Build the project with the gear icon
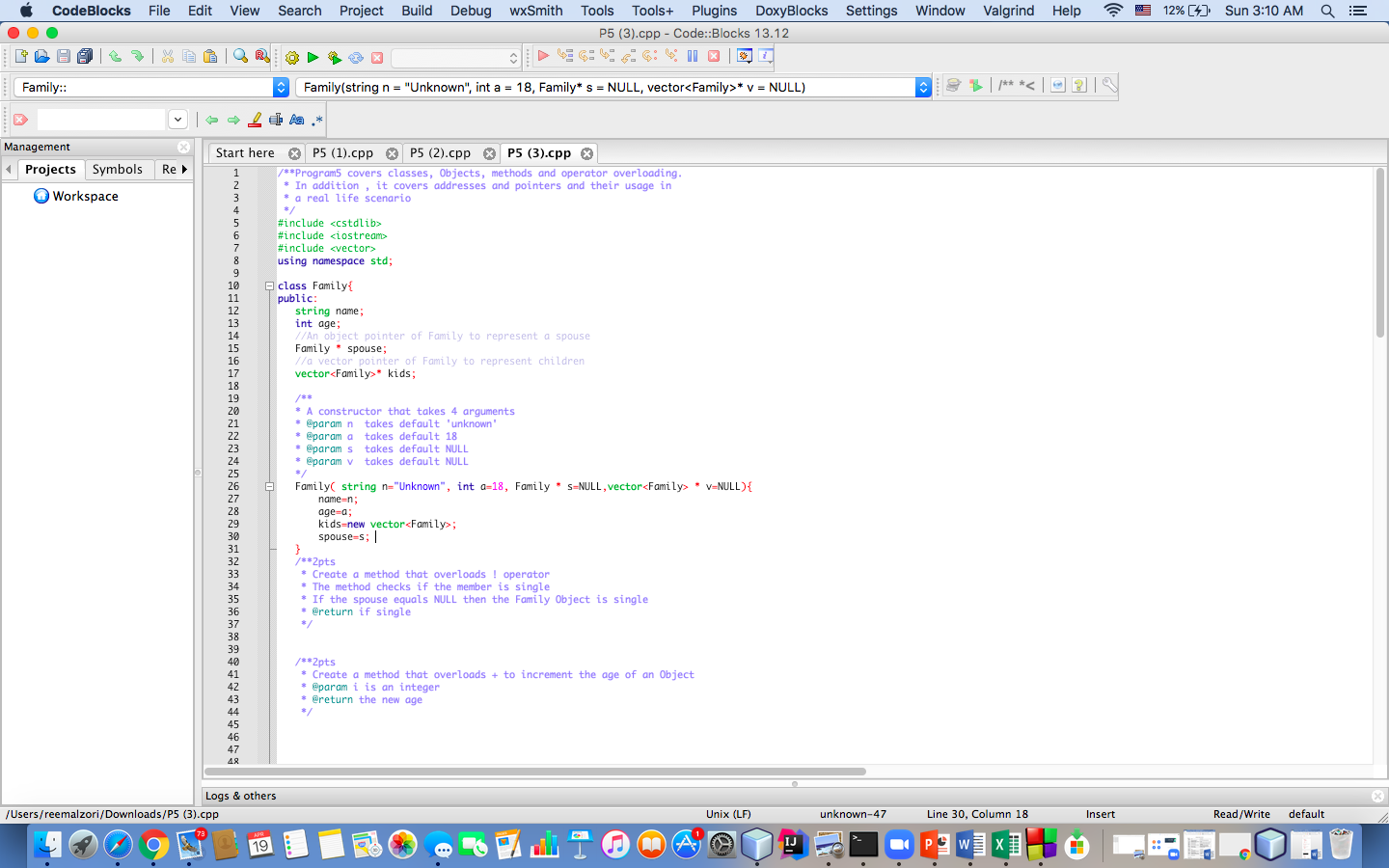Image resolution: width=1389 pixels, height=868 pixels. 291,58
